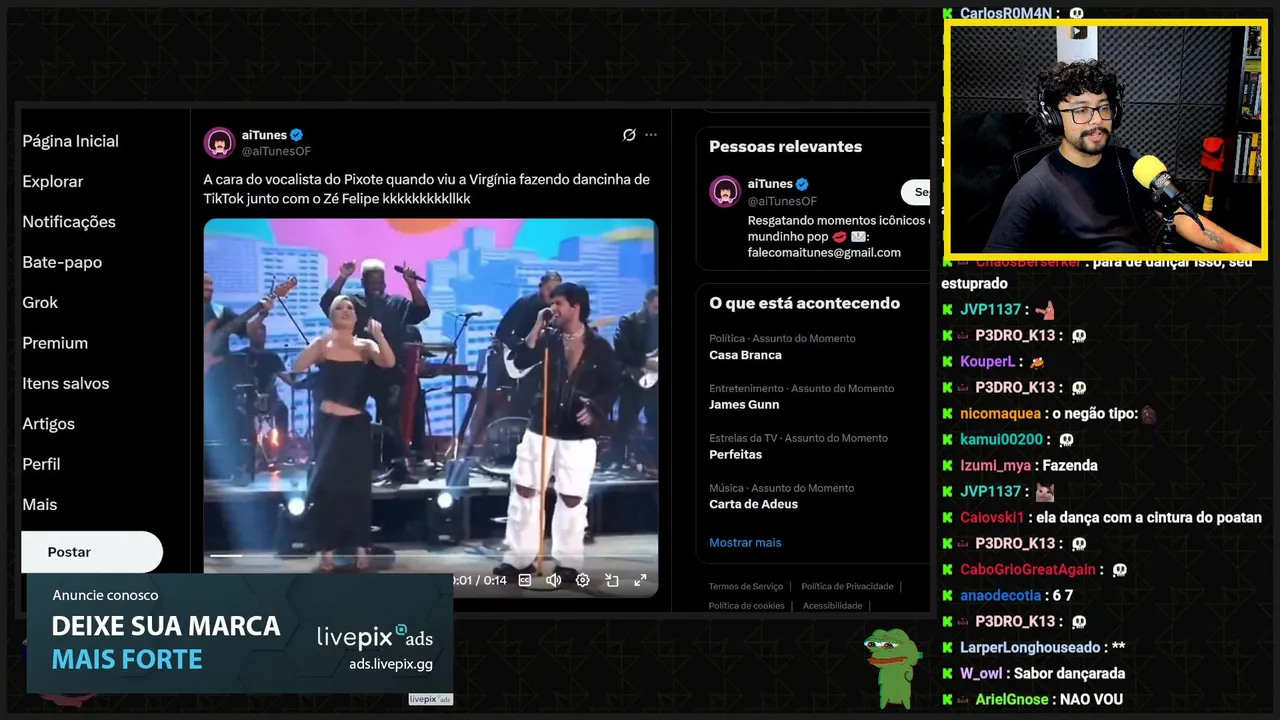
Task: Open Política de cookies link
Action: (x=746, y=605)
